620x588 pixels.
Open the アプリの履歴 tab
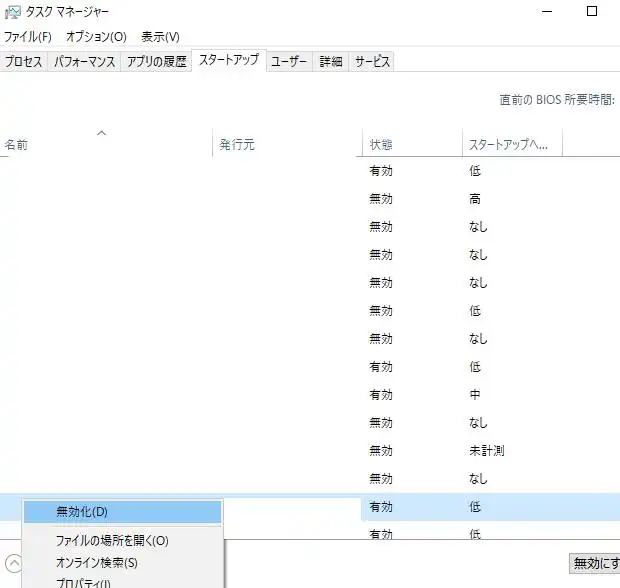(156, 62)
